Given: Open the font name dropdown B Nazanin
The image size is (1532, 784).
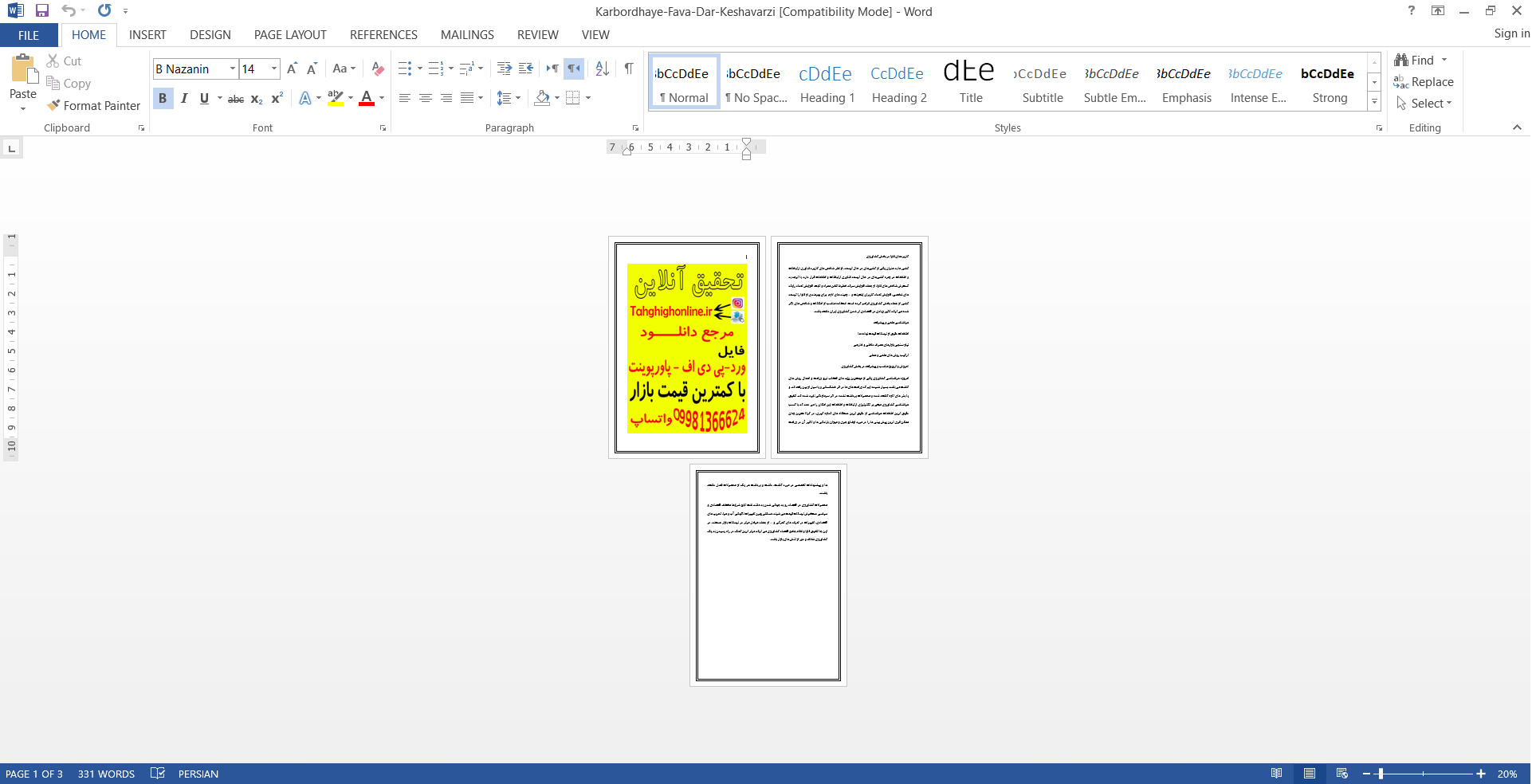Looking at the screenshot, I should 233,69.
